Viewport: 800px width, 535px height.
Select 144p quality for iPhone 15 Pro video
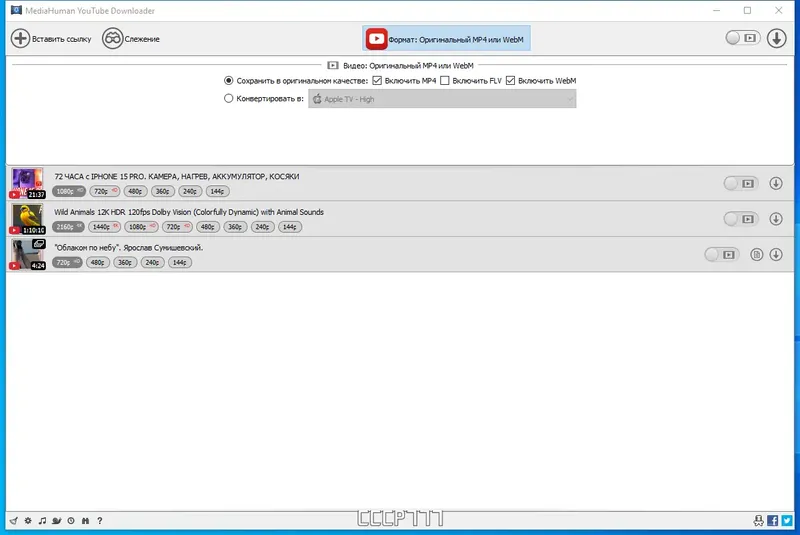(217, 191)
